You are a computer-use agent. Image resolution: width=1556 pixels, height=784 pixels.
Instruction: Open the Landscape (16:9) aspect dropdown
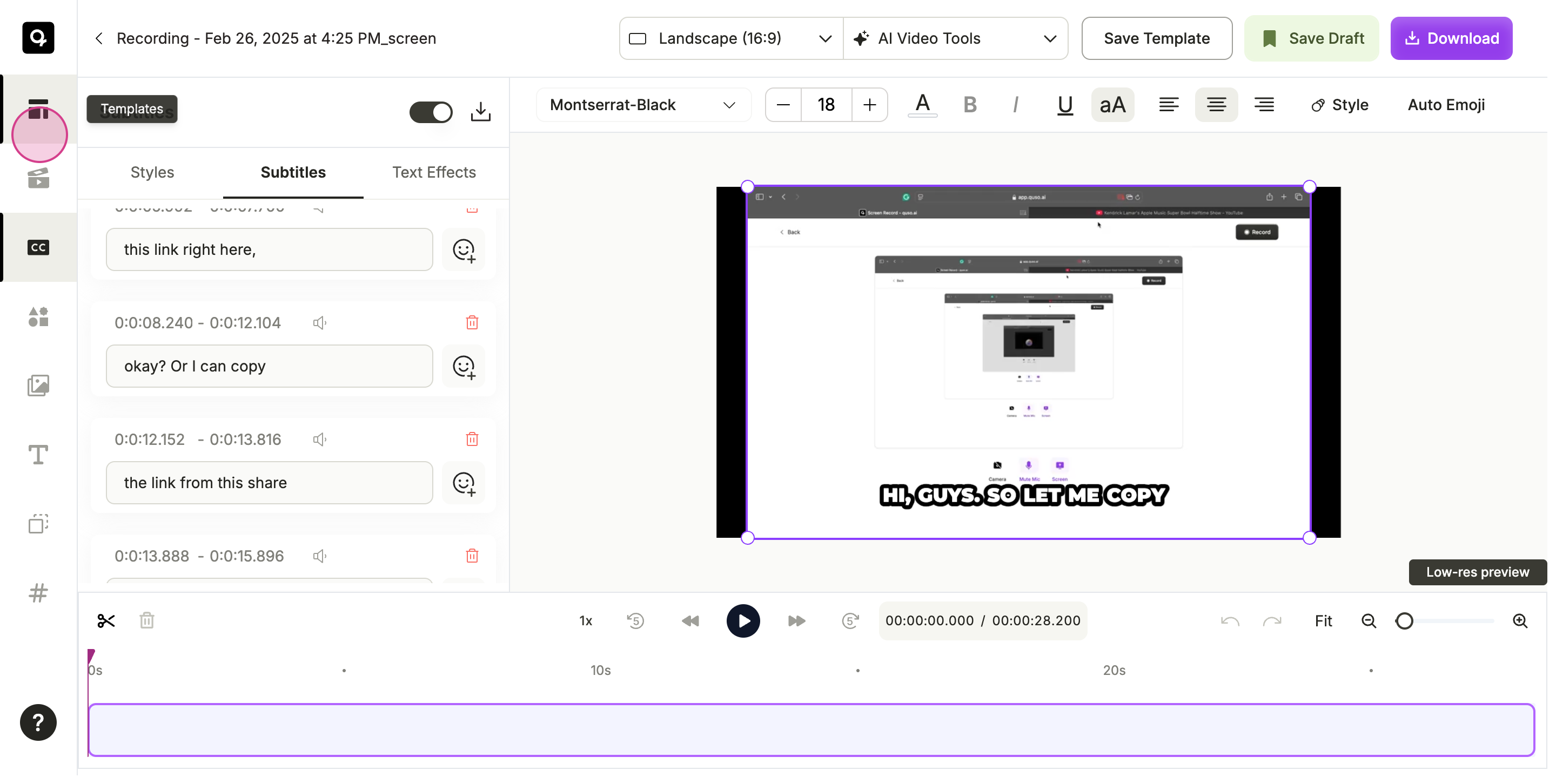tap(731, 39)
